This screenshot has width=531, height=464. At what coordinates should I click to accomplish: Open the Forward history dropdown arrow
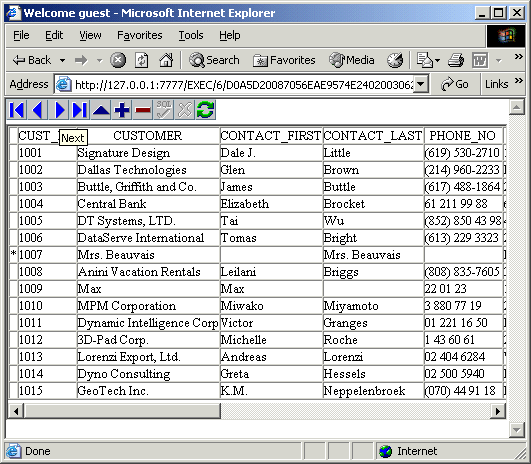tap(99, 61)
